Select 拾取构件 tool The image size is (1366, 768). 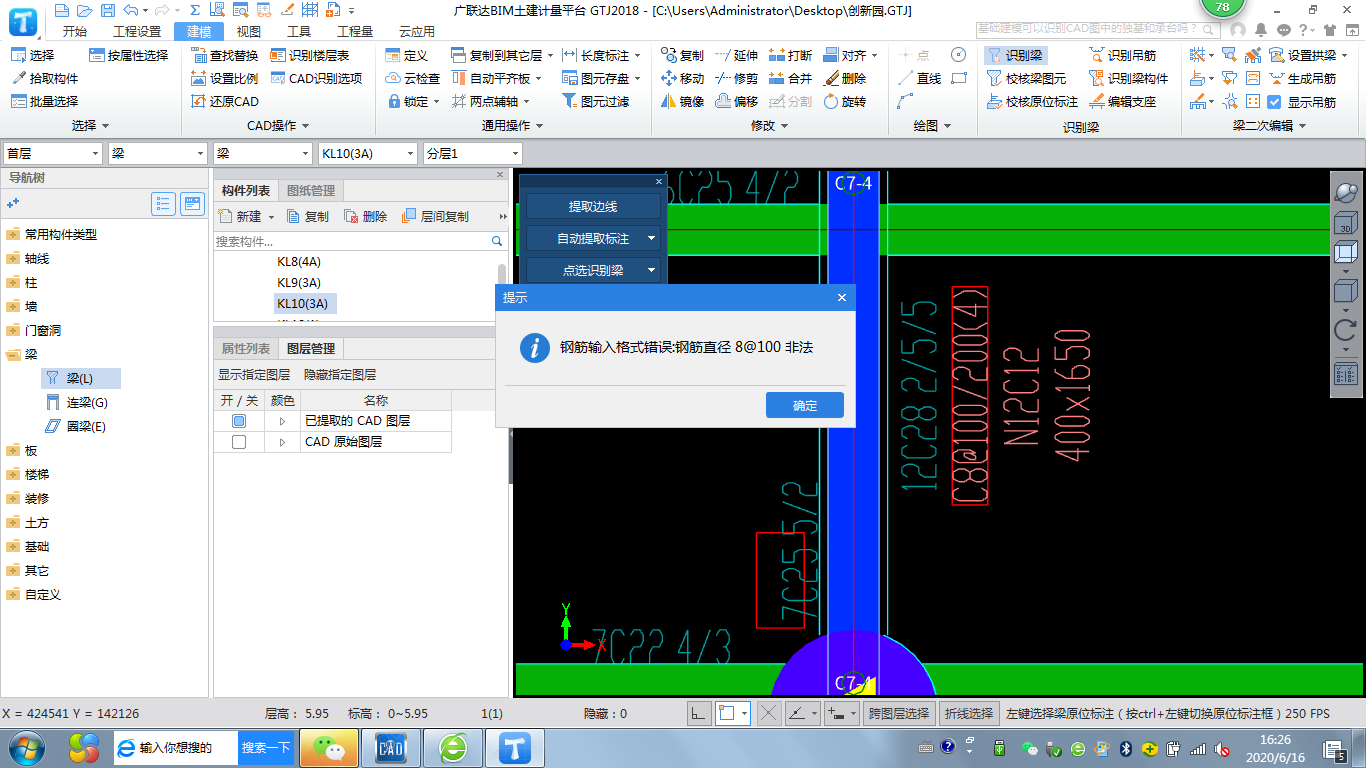coord(45,78)
